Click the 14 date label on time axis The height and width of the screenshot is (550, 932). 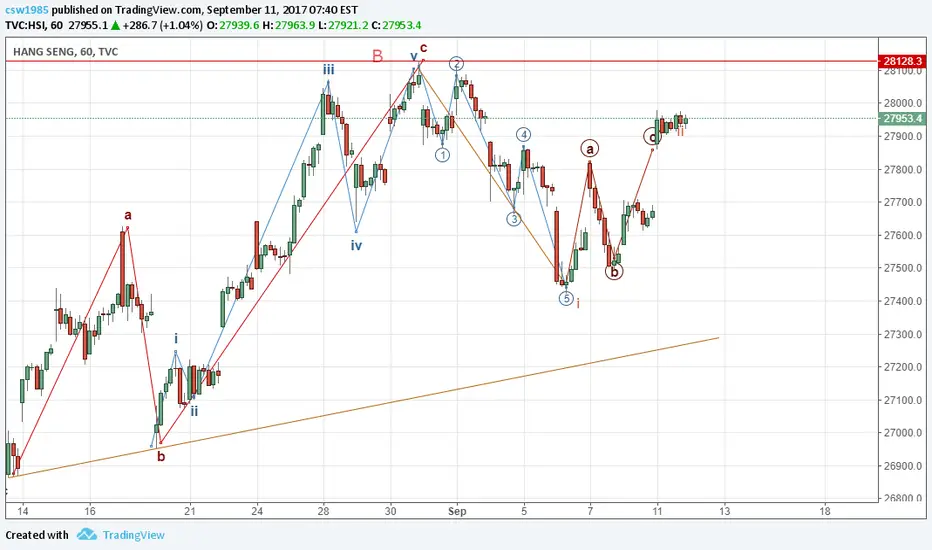[23, 511]
